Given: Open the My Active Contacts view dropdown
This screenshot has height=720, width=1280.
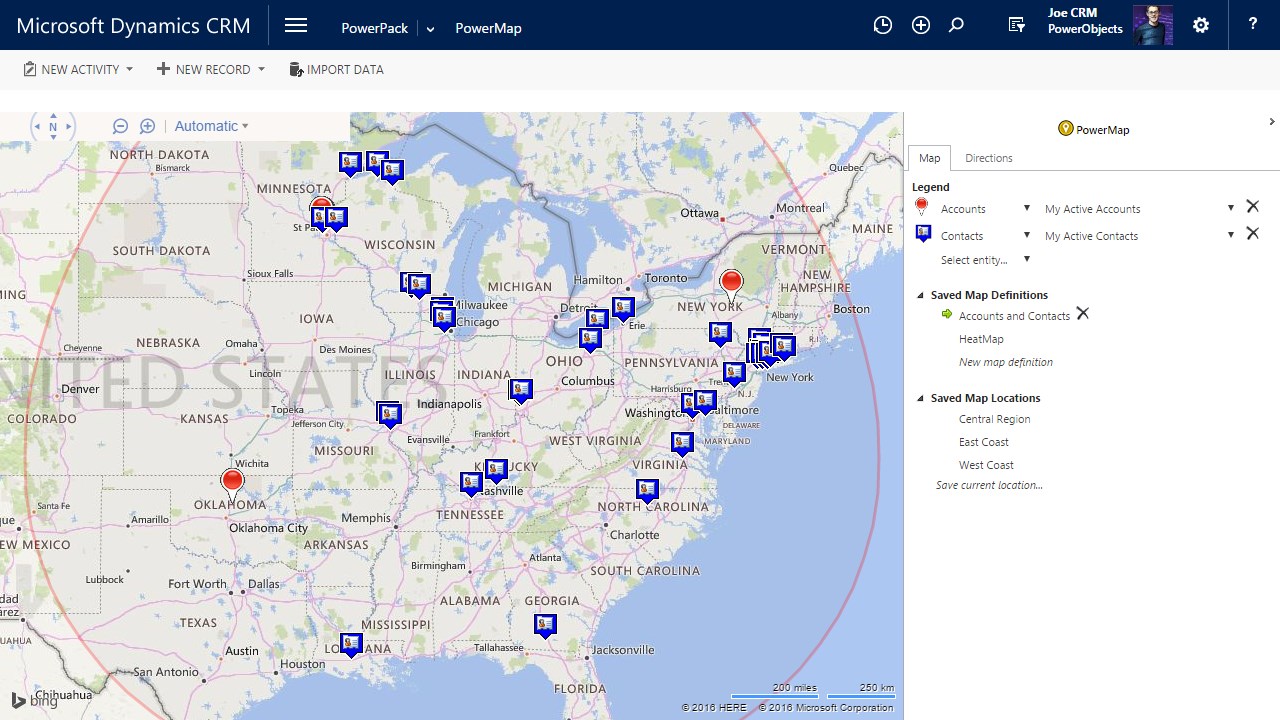Looking at the screenshot, I should [1230, 236].
